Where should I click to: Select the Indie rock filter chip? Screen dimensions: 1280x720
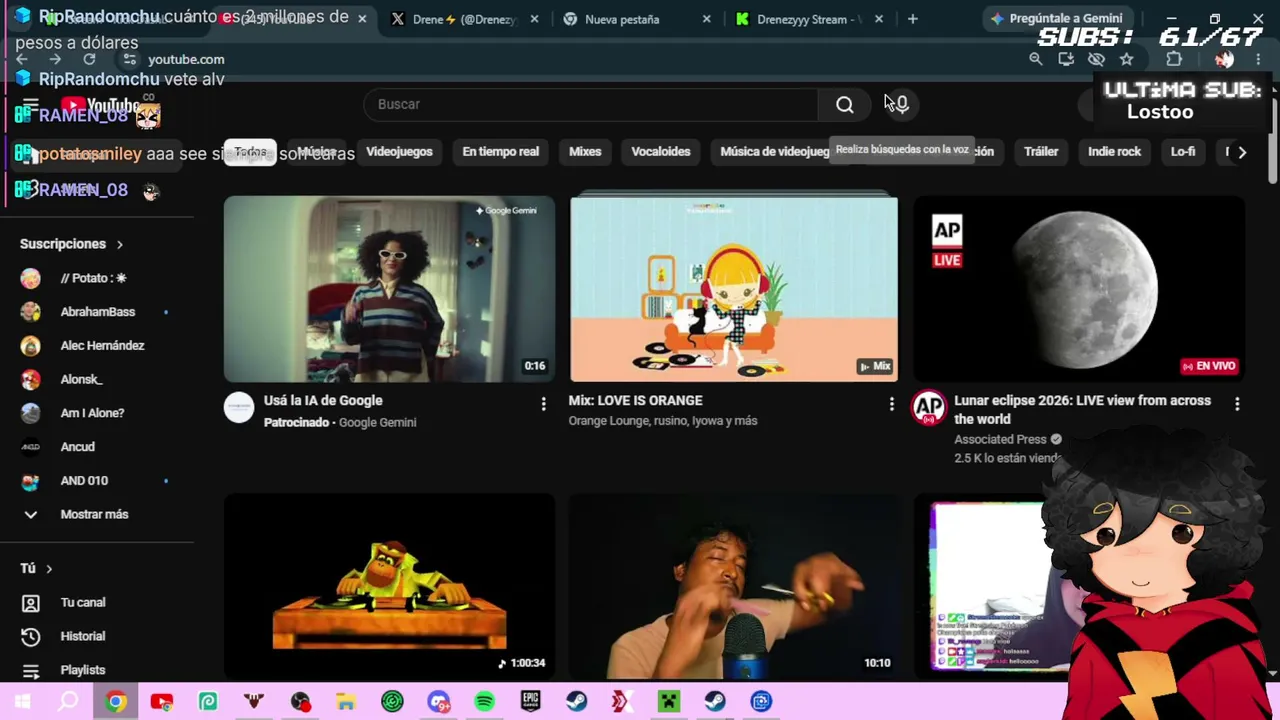coord(1114,152)
